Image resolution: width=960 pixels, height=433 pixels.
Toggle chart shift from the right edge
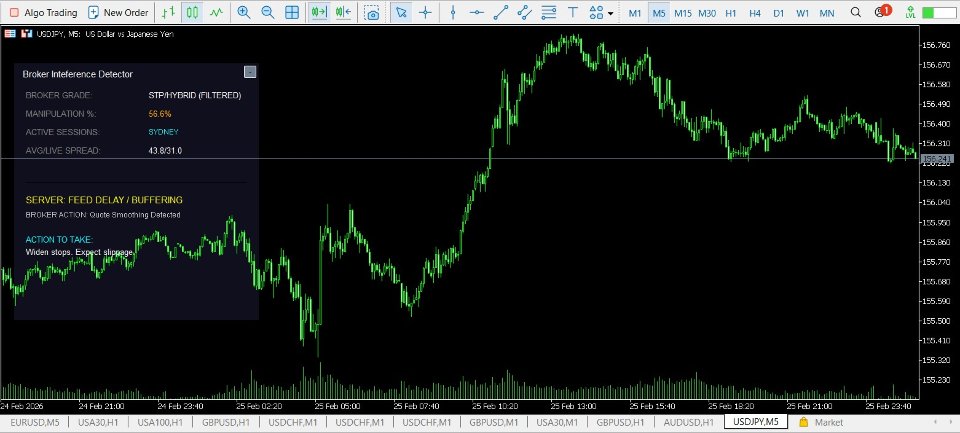tap(343, 12)
